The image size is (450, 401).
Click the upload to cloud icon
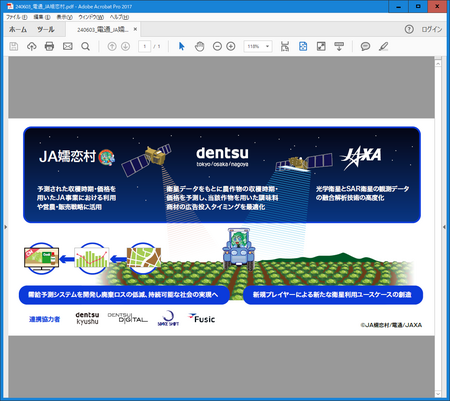pyautogui.click(x=32, y=46)
